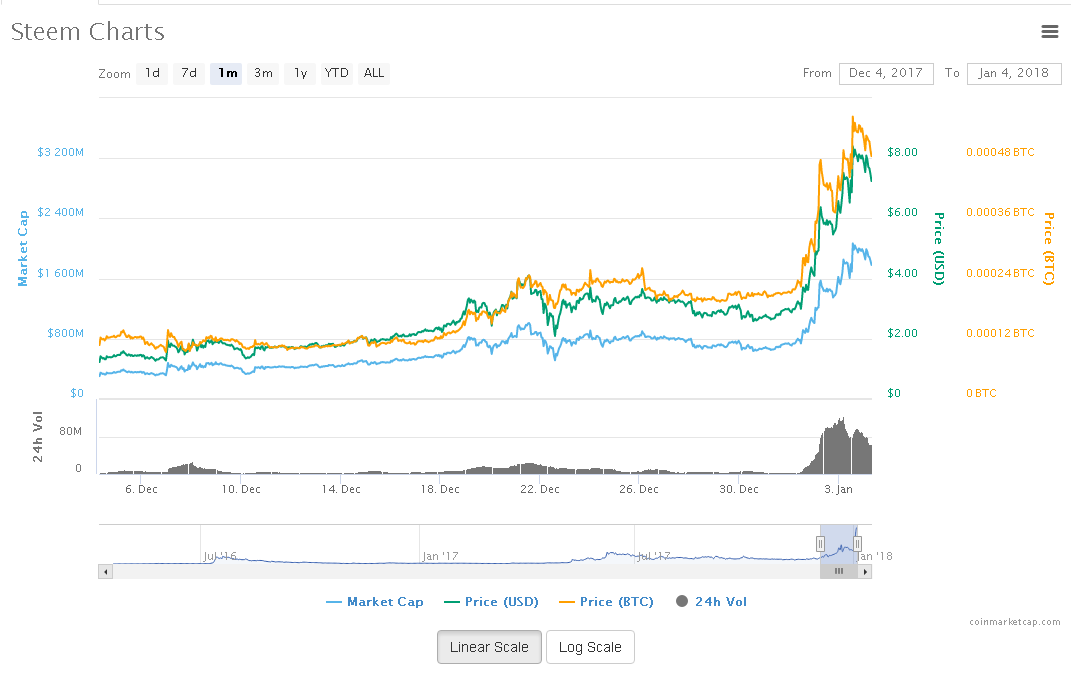
Task: Click the navigator scroll left arrow
Action: [105, 572]
